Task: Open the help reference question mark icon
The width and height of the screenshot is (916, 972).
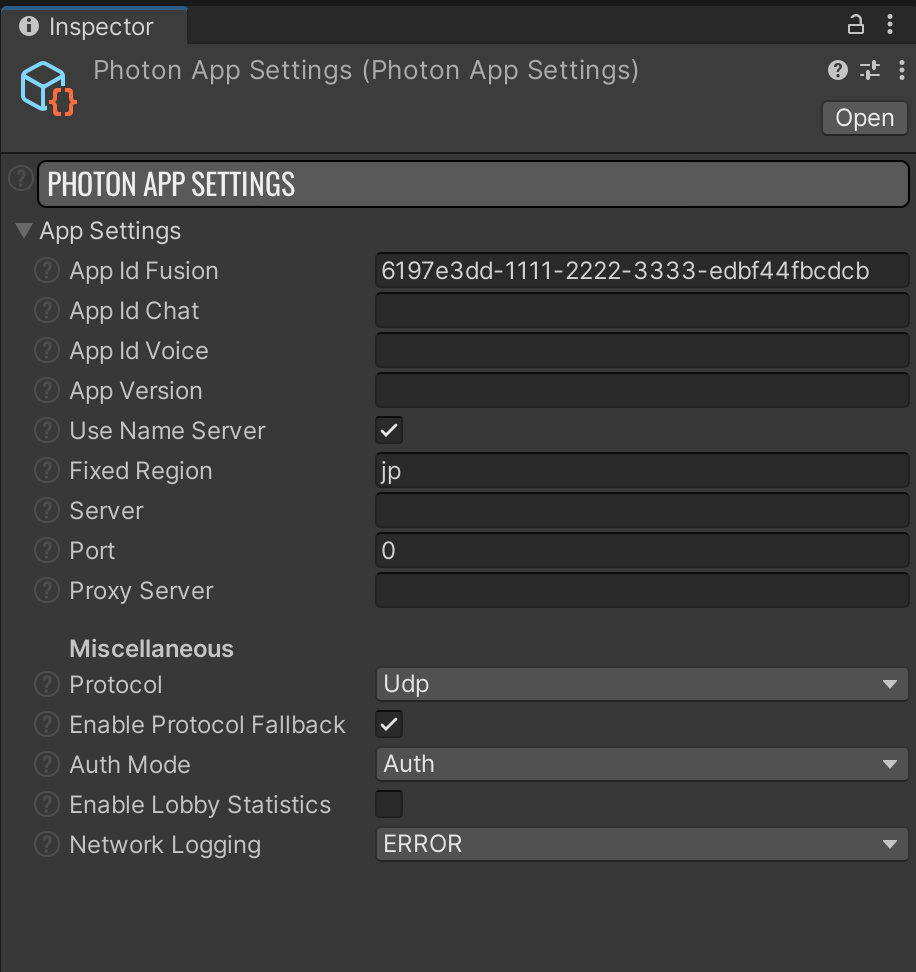Action: pyautogui.click(x=837, y=70)
